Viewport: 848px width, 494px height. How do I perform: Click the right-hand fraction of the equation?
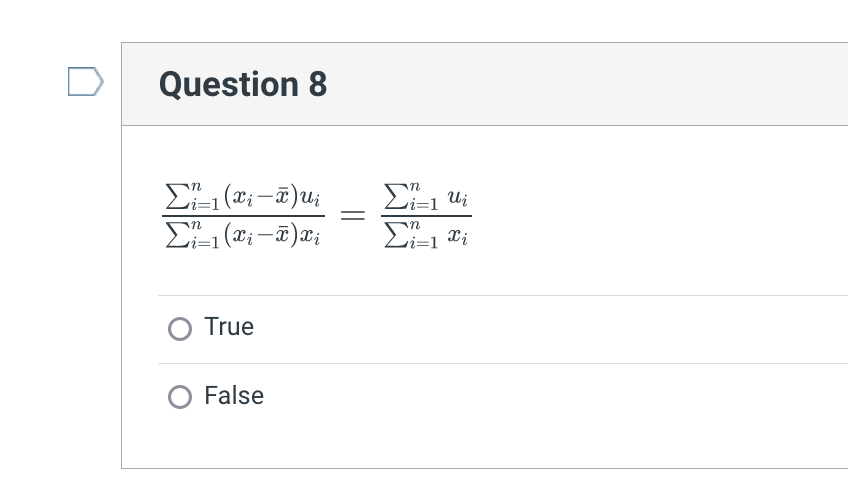(x=425, y=215)
